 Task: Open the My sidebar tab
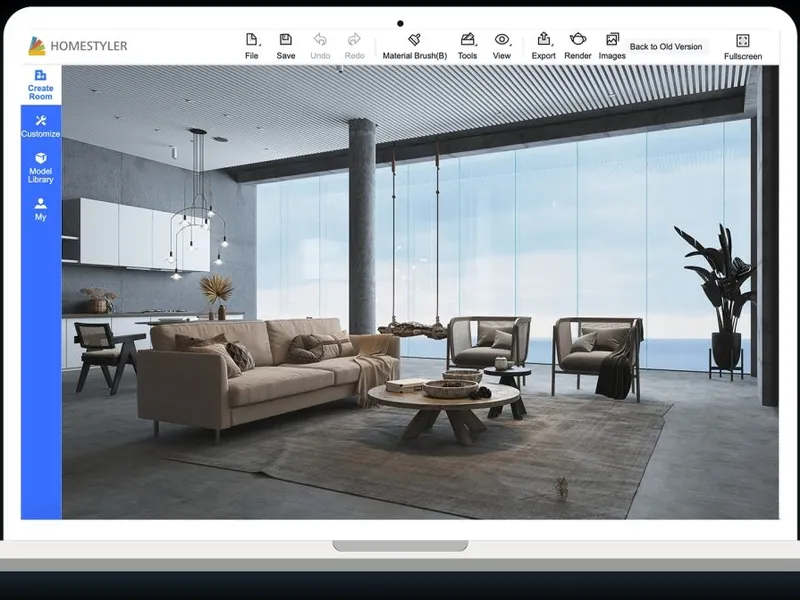pos(41,209)
